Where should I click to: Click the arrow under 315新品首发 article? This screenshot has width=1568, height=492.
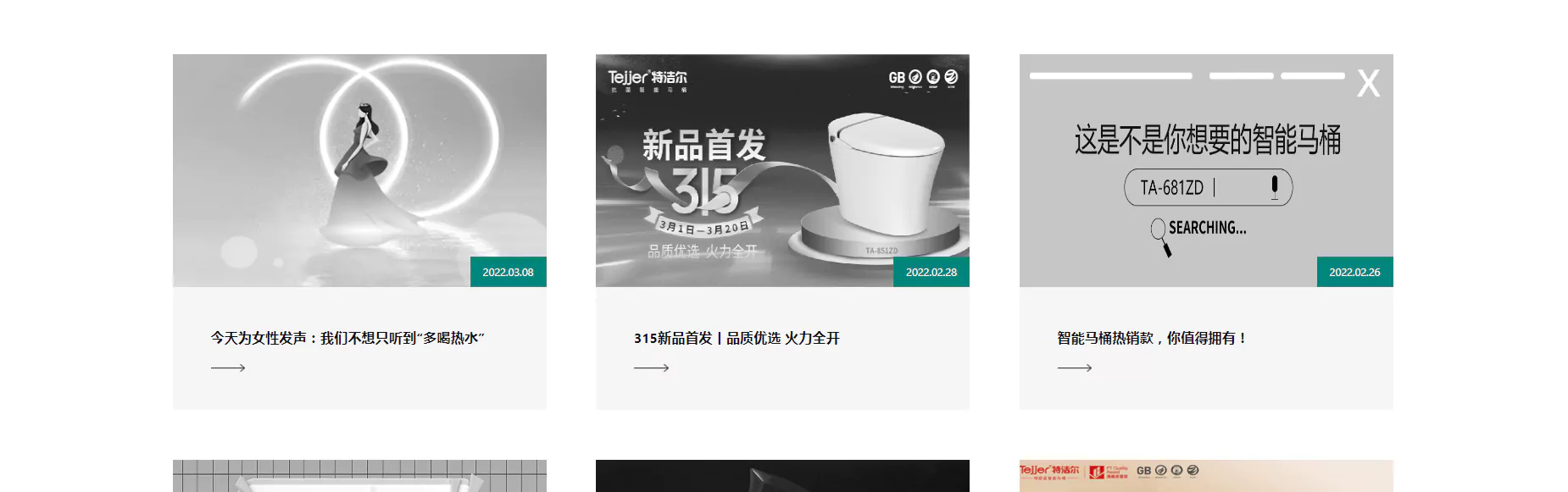[x=651, y=368]
